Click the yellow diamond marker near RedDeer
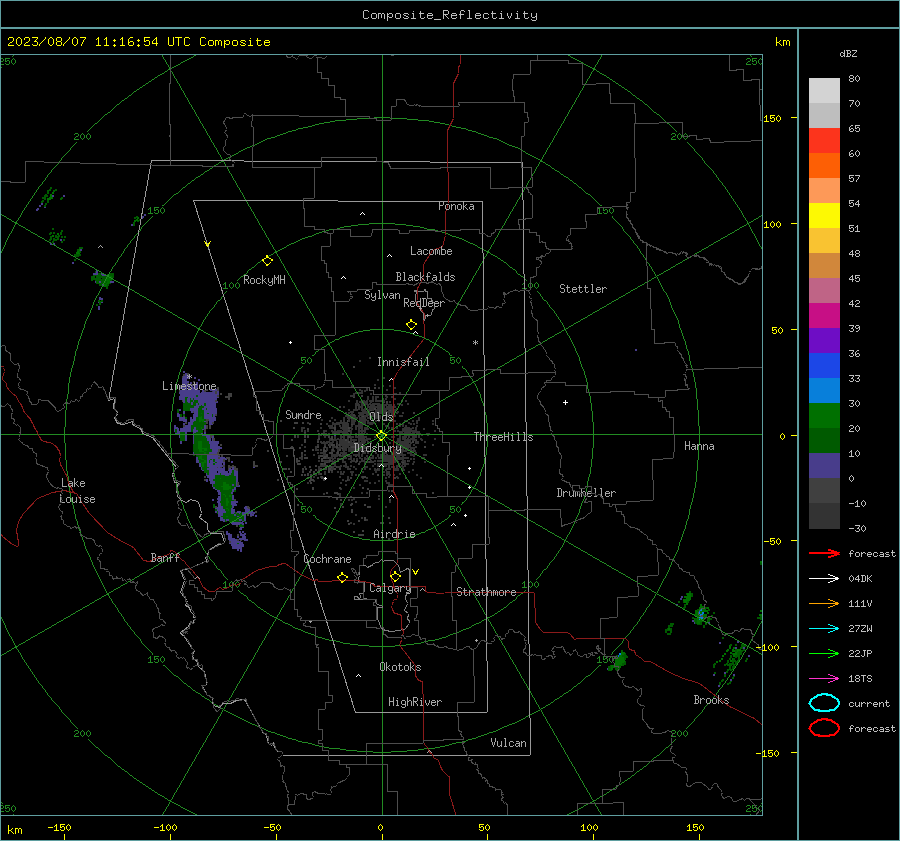Viewport: 900px width, 841px height. click(x=412, y=325)
